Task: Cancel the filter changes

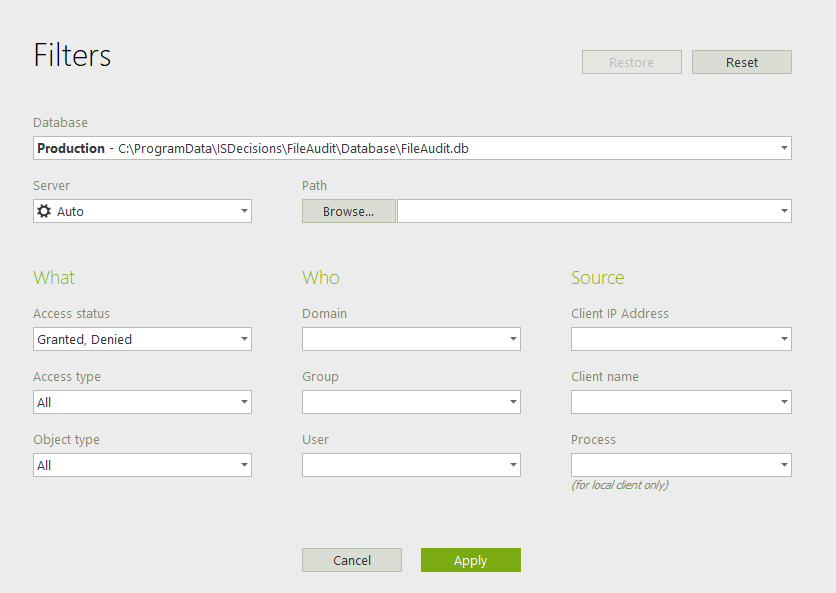Action: click(x=351, y=560)
